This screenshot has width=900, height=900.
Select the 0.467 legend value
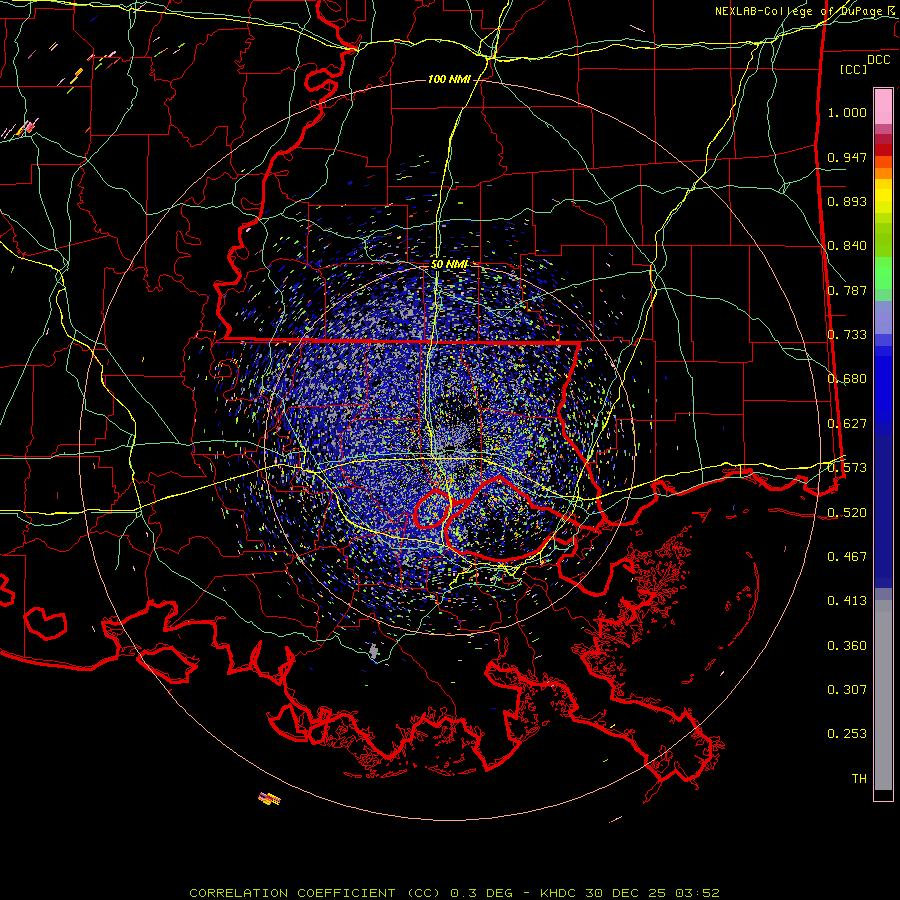tap(847, 557)
